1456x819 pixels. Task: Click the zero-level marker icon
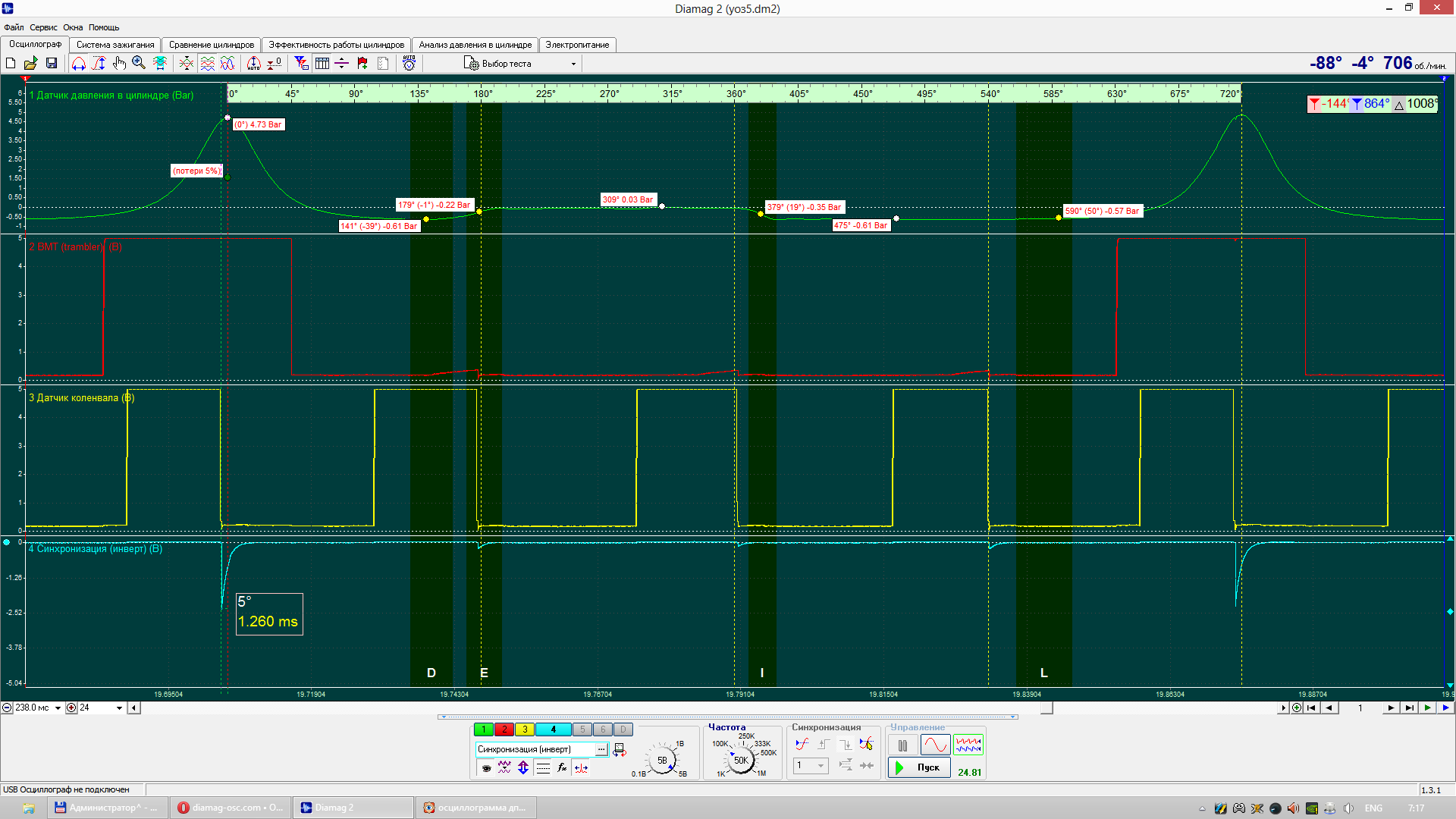(275, 64)
